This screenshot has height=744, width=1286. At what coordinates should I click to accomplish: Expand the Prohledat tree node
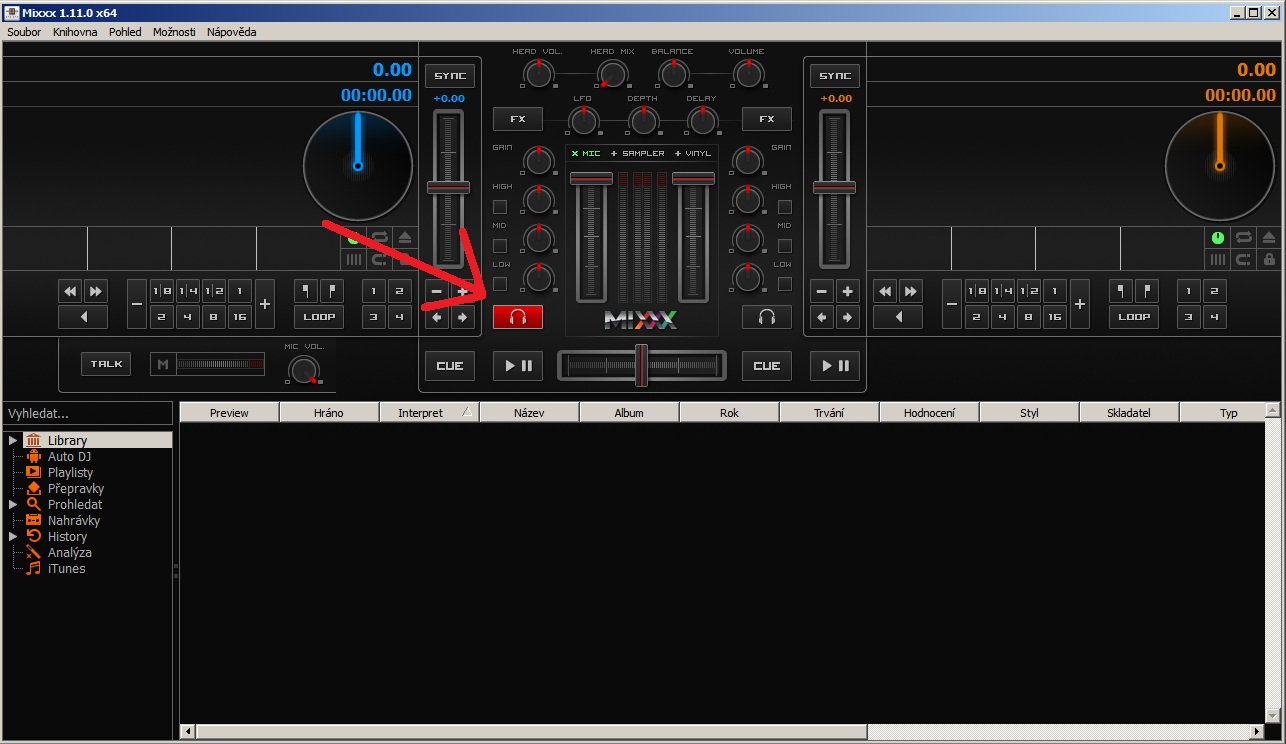click(13, 504)
